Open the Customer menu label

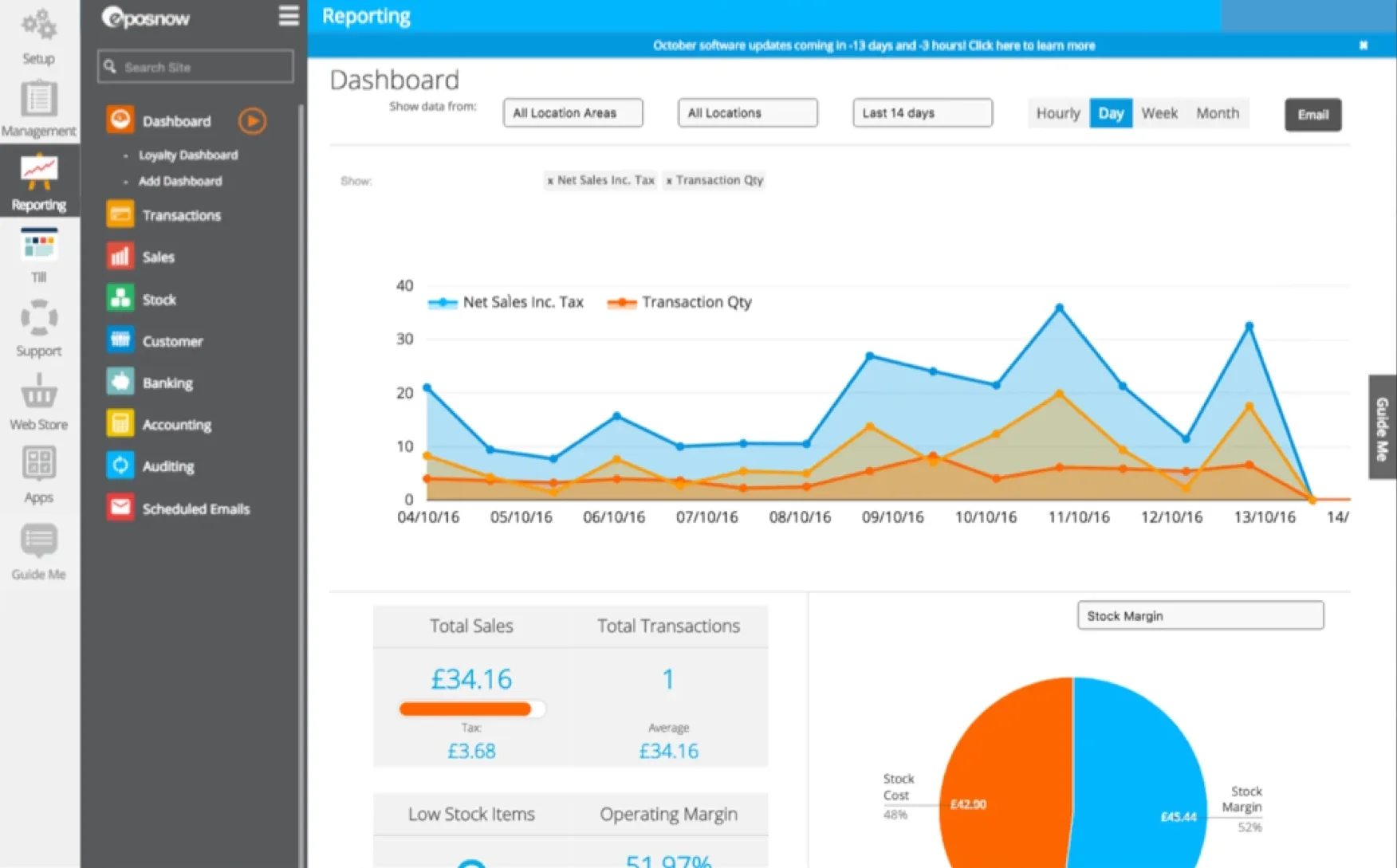click(x=172, y=341)
